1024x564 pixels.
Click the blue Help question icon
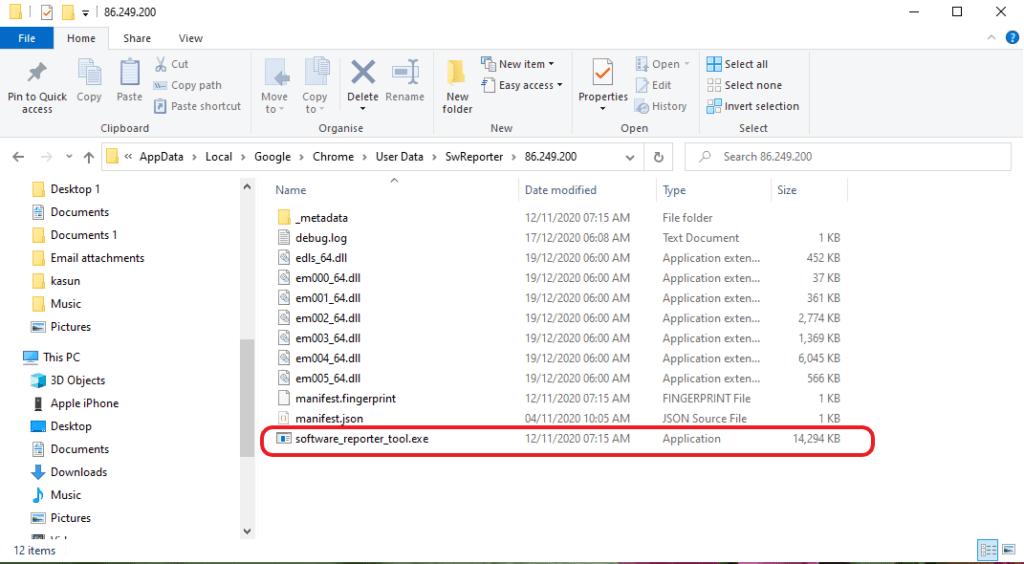click(1012, 38)
